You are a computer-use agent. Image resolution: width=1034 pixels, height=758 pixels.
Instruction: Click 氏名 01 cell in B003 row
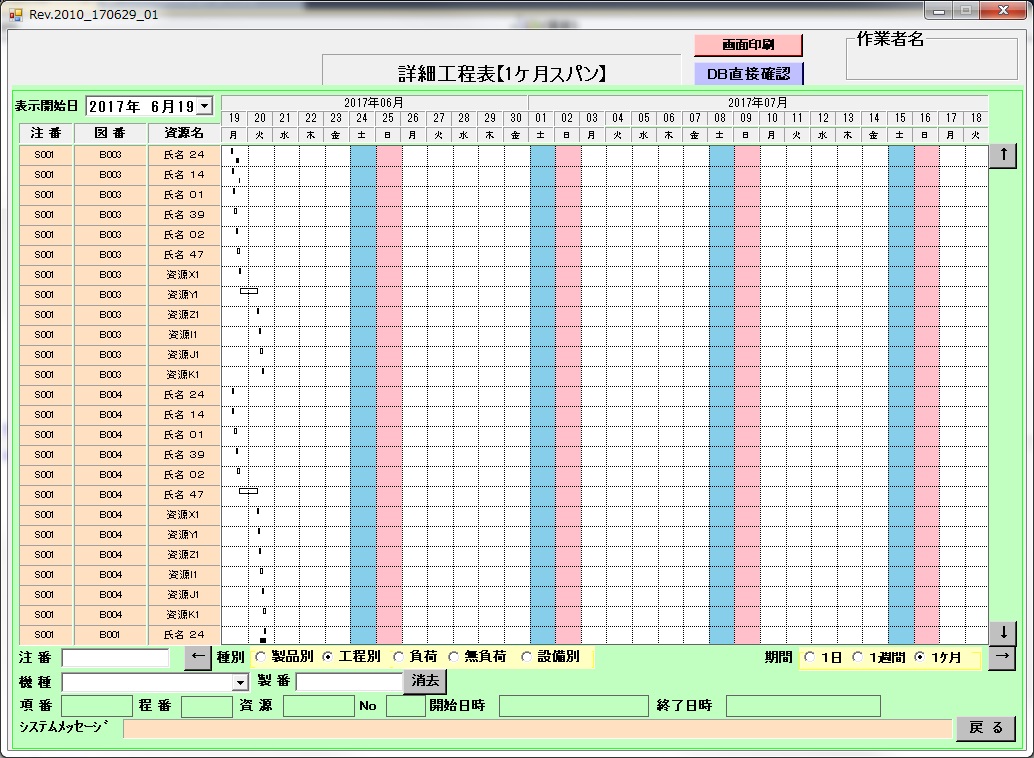pyautogui.click(x=184, y=195)
